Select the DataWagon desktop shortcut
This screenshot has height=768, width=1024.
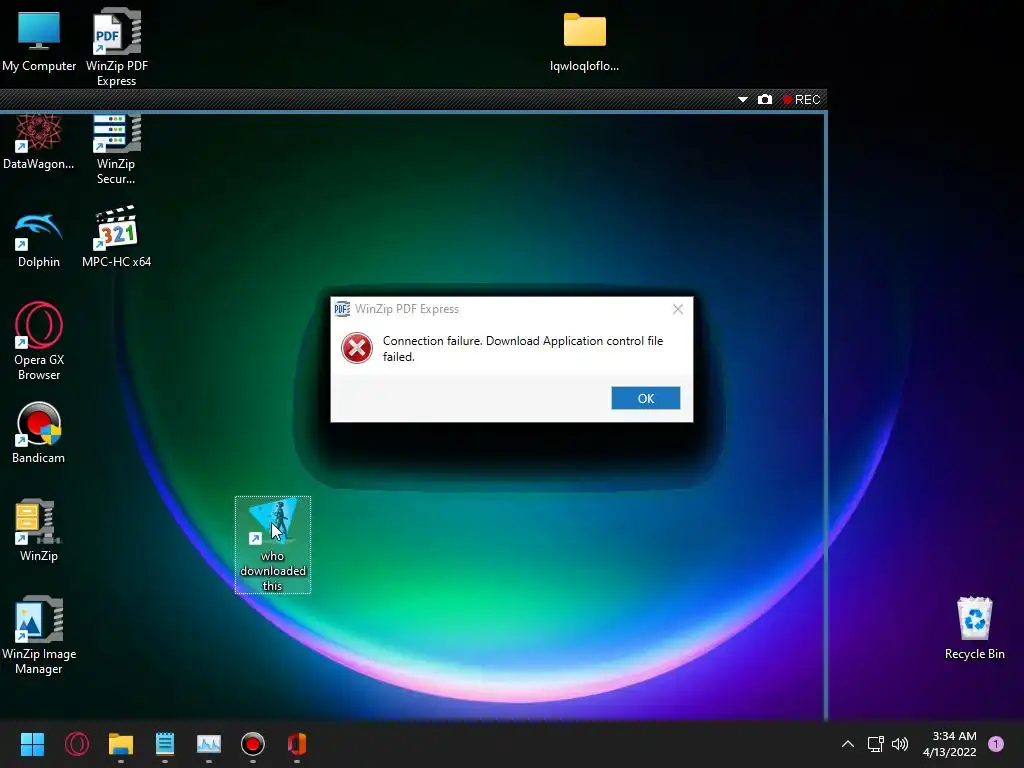(39, 142)
